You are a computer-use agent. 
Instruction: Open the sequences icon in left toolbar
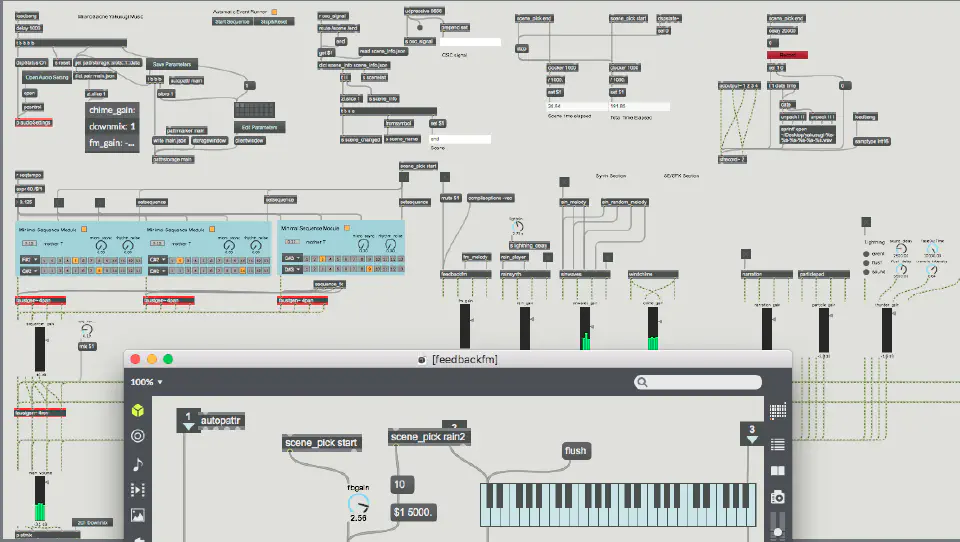click(138, 489)
